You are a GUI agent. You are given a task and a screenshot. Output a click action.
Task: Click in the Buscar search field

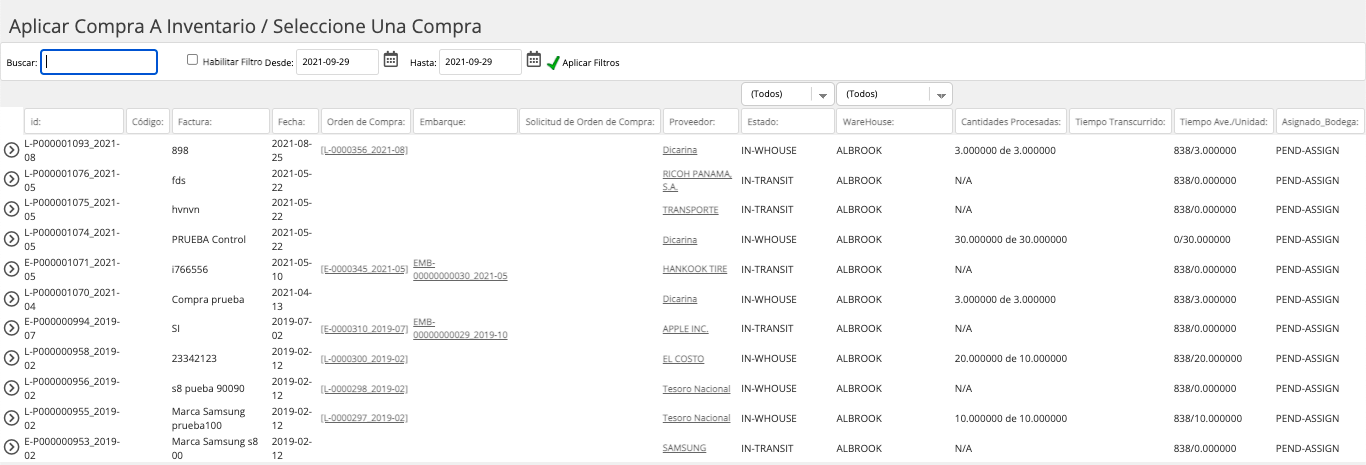[99, 62]
